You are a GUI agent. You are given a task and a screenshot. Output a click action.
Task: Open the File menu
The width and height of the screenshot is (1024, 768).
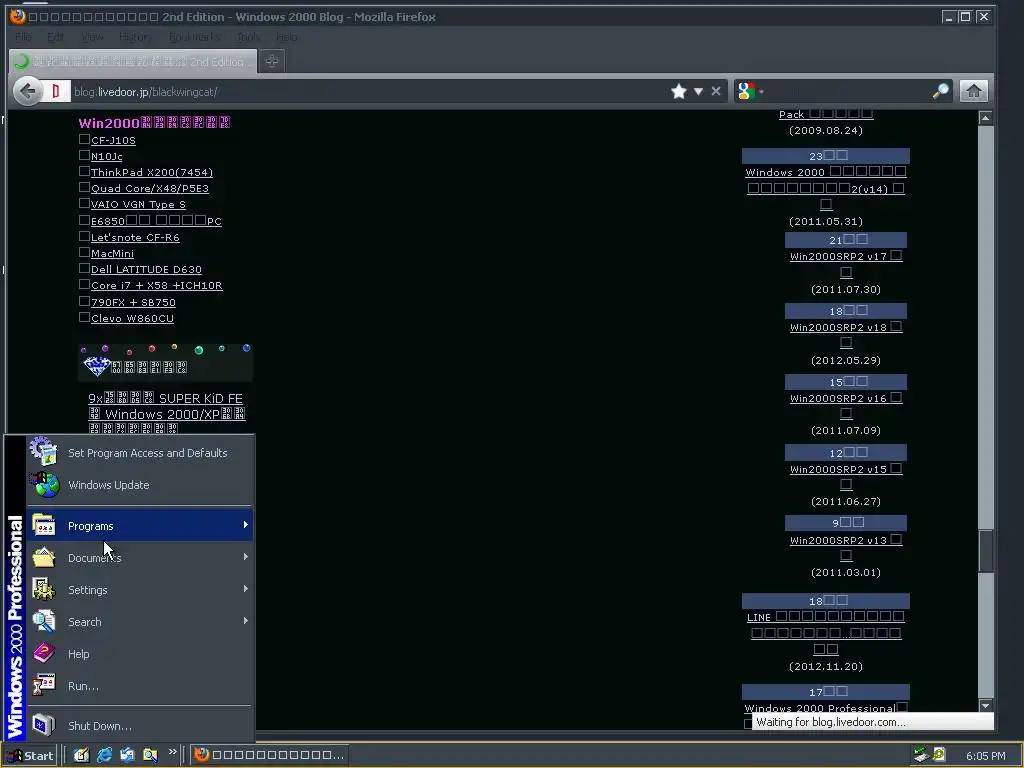pyautogui.click(x=24, y=37)
